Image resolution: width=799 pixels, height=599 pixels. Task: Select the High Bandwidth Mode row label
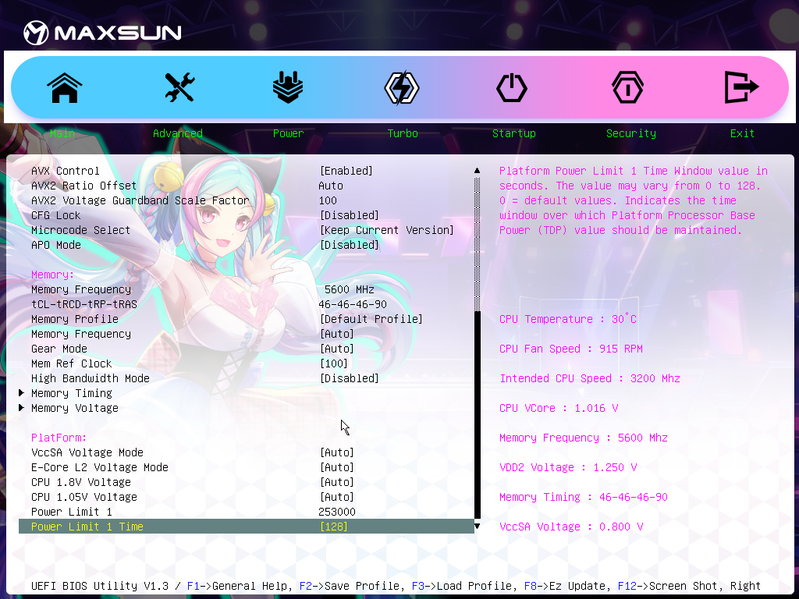tap(90, 378)
